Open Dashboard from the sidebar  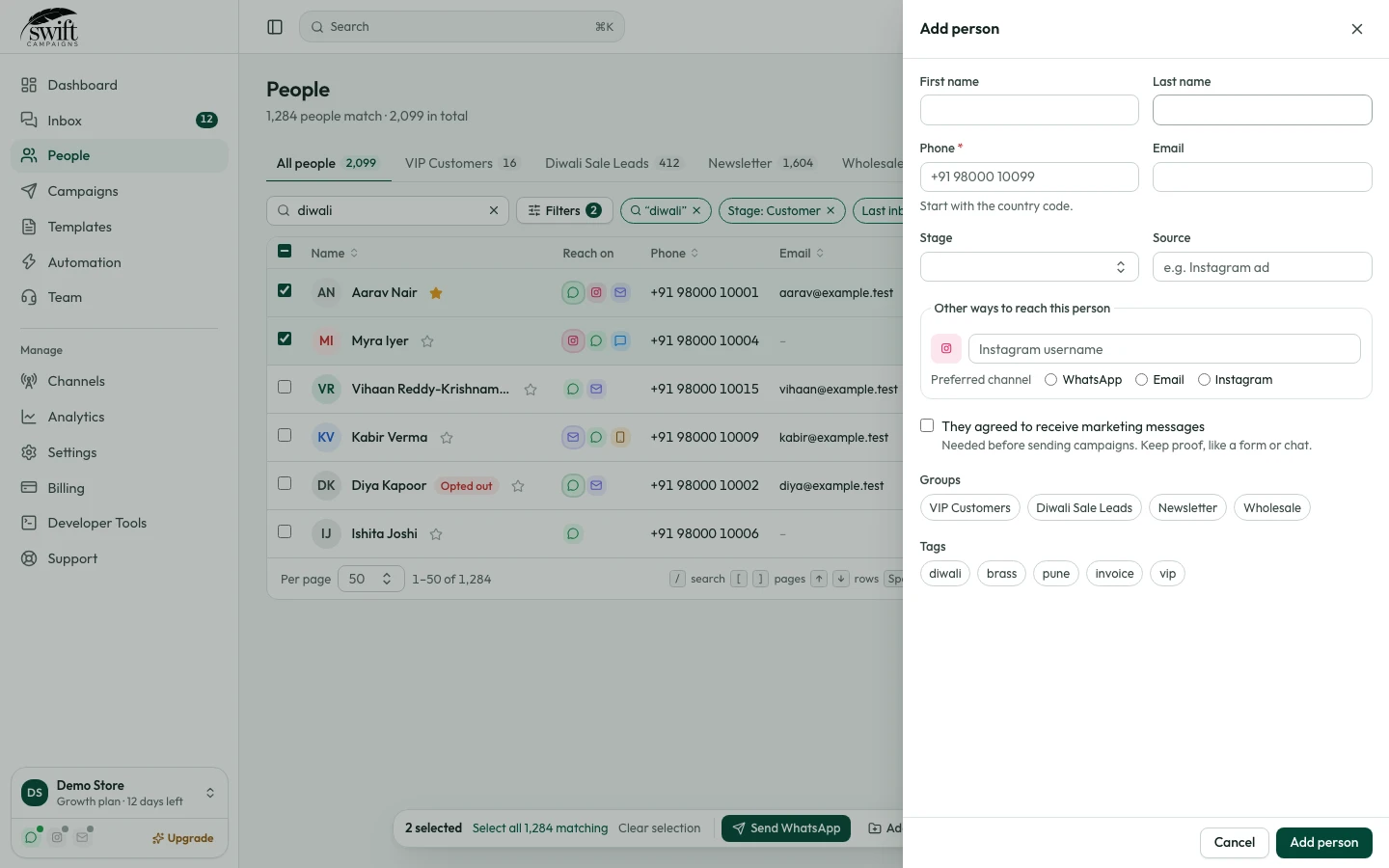pyautogui.click(x=120, y=85)
